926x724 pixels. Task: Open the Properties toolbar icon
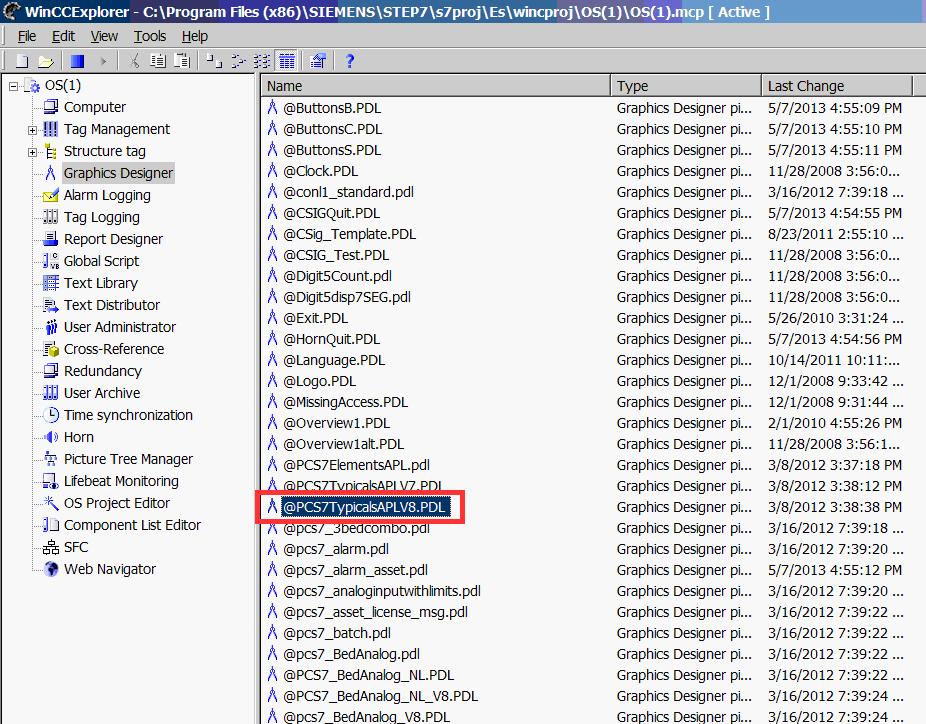point(318,61)
